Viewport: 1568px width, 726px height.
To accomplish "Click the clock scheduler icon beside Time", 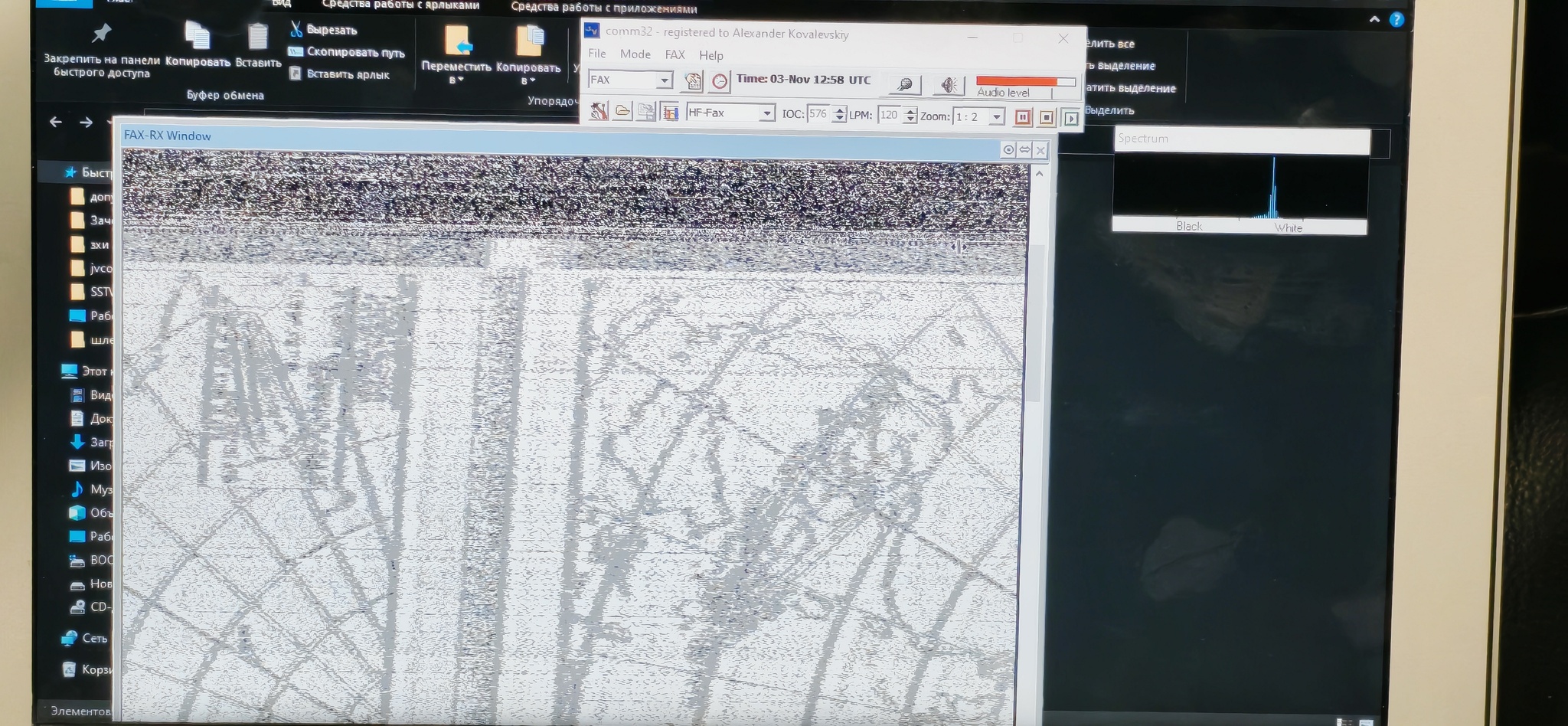I will pyautogui.click(x=719, y=81).
